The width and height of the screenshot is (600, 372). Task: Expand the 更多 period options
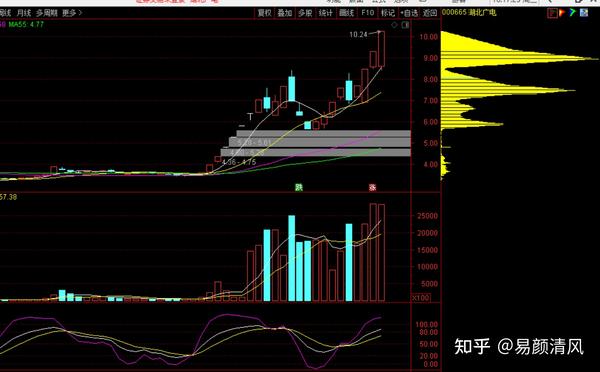(72, 13)
